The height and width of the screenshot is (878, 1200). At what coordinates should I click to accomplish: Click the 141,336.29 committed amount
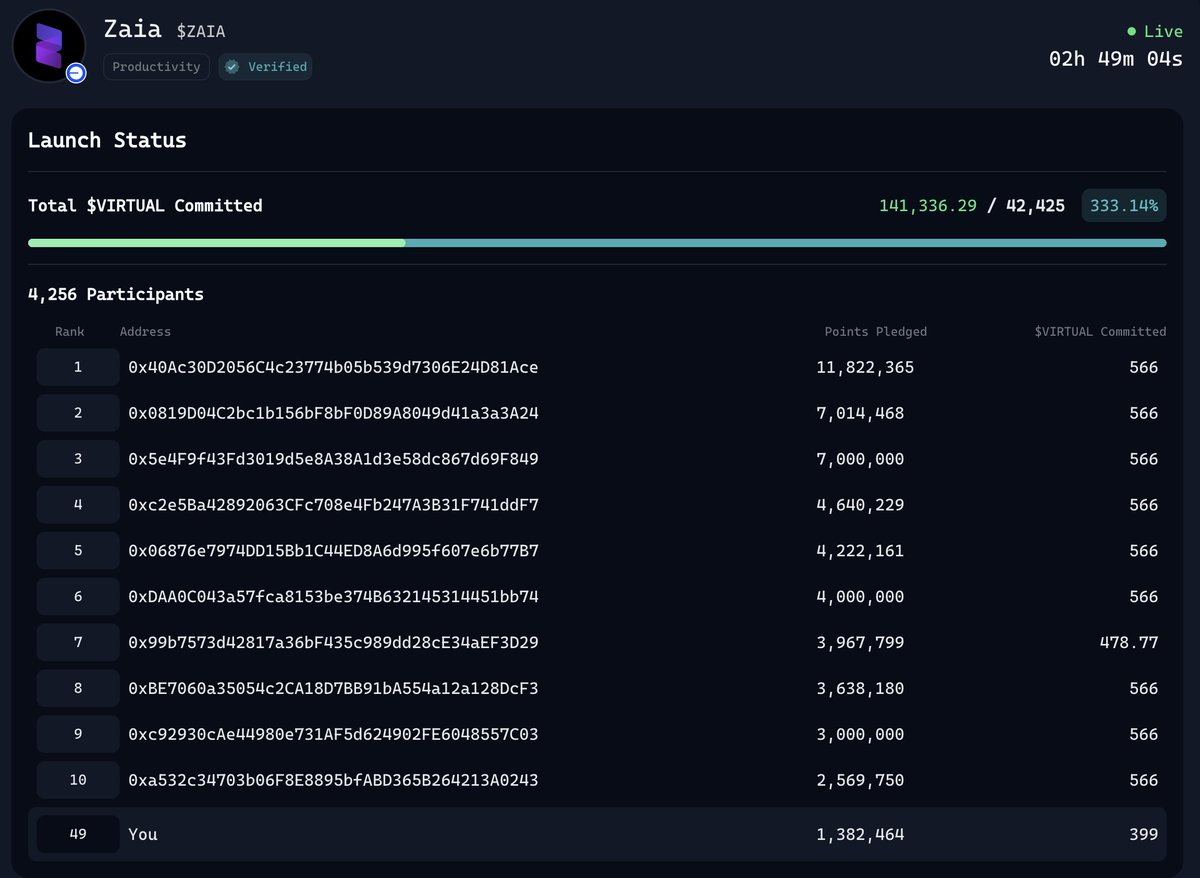tap(928, 206)
